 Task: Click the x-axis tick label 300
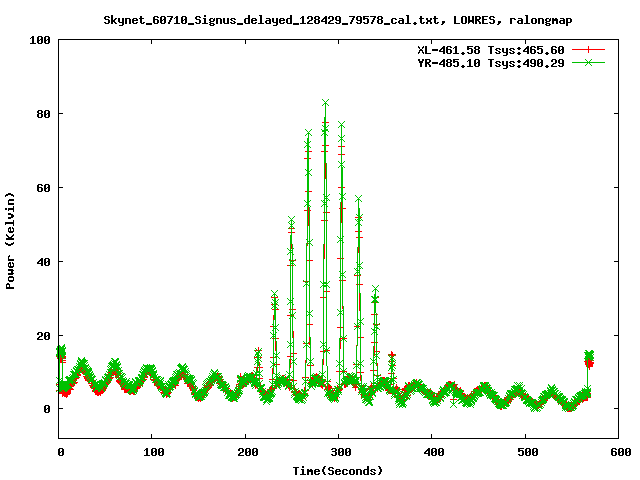click(341, 452)
